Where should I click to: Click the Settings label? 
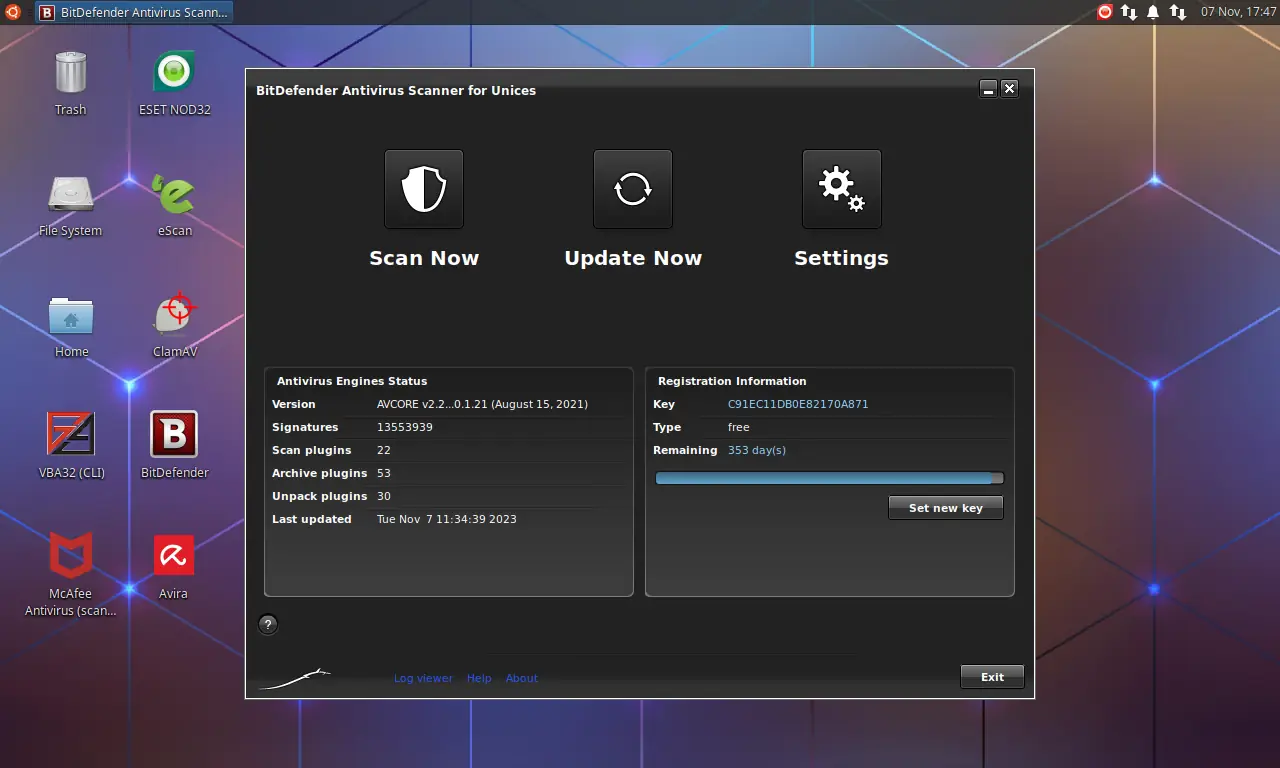841,258
